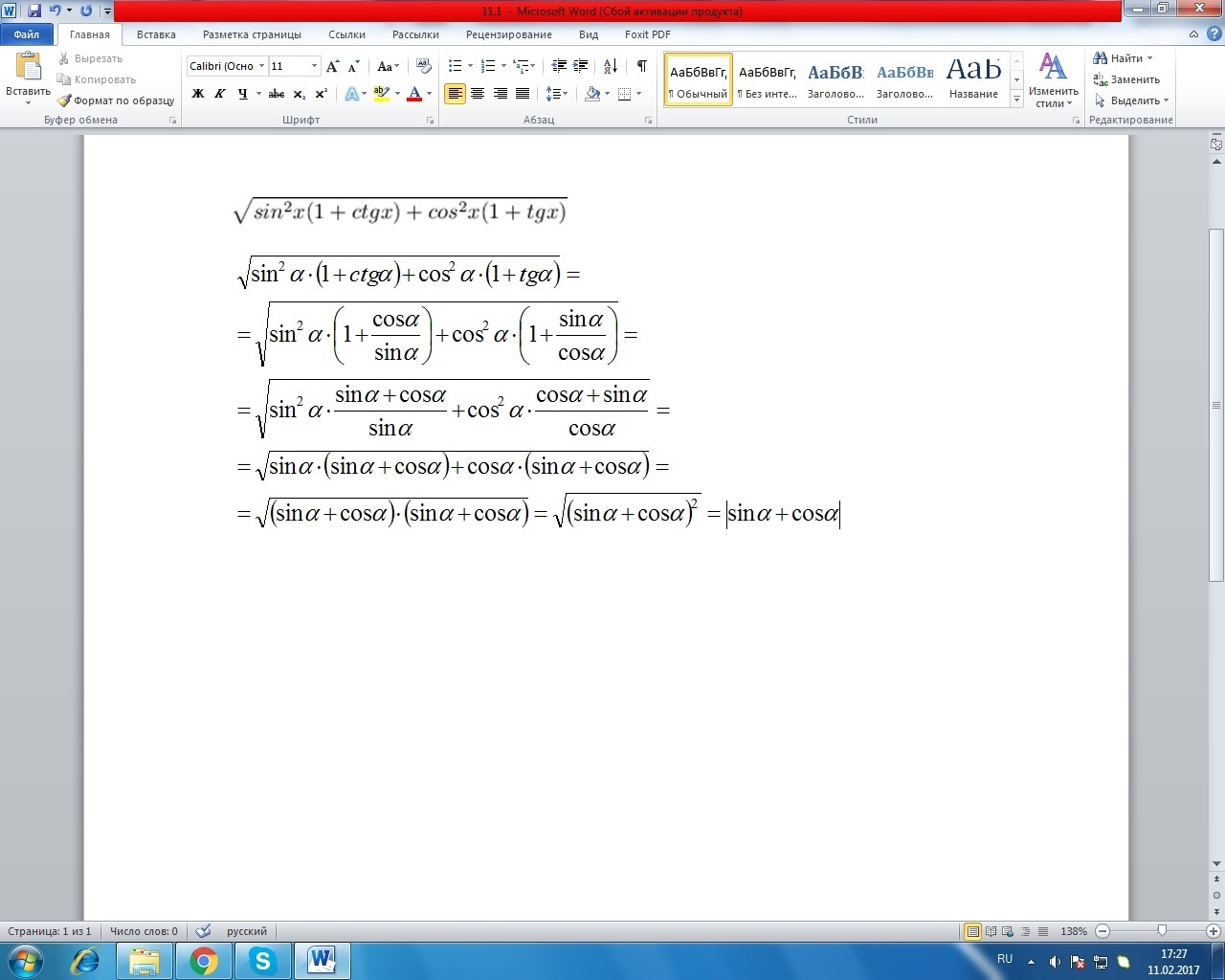Center-align the paragraph
The height and width of the screenshot is (980, 1225).
tap(478, 94)
